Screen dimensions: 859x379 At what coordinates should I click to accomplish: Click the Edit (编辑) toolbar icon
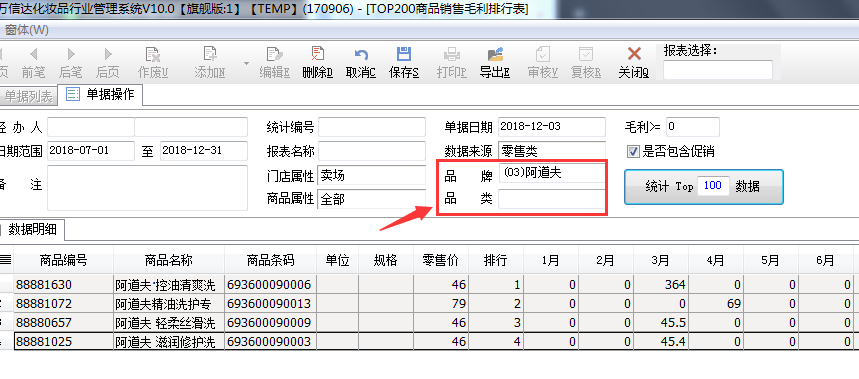pyautogui.click(x=274, y=54)
